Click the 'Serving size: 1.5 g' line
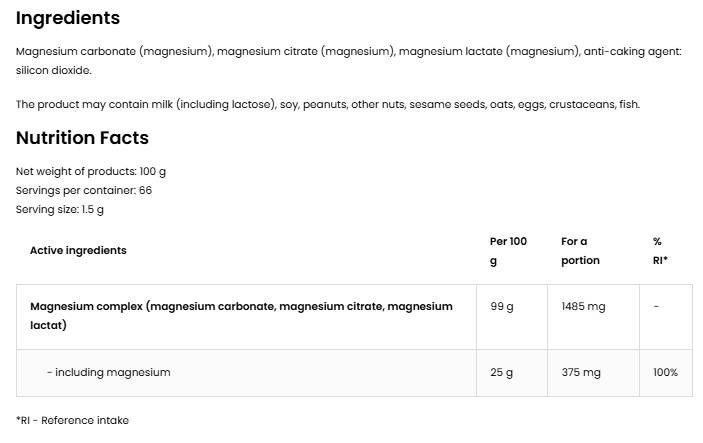Viewport: 703px width, 443px height. pyautogui.click(x=60, y=209)
